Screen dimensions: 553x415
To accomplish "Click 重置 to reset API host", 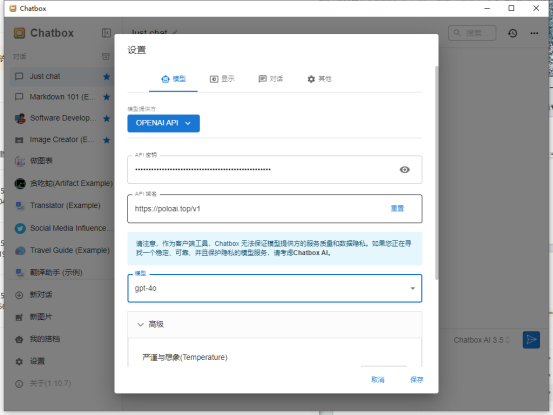I will click(x=397, y=208).
